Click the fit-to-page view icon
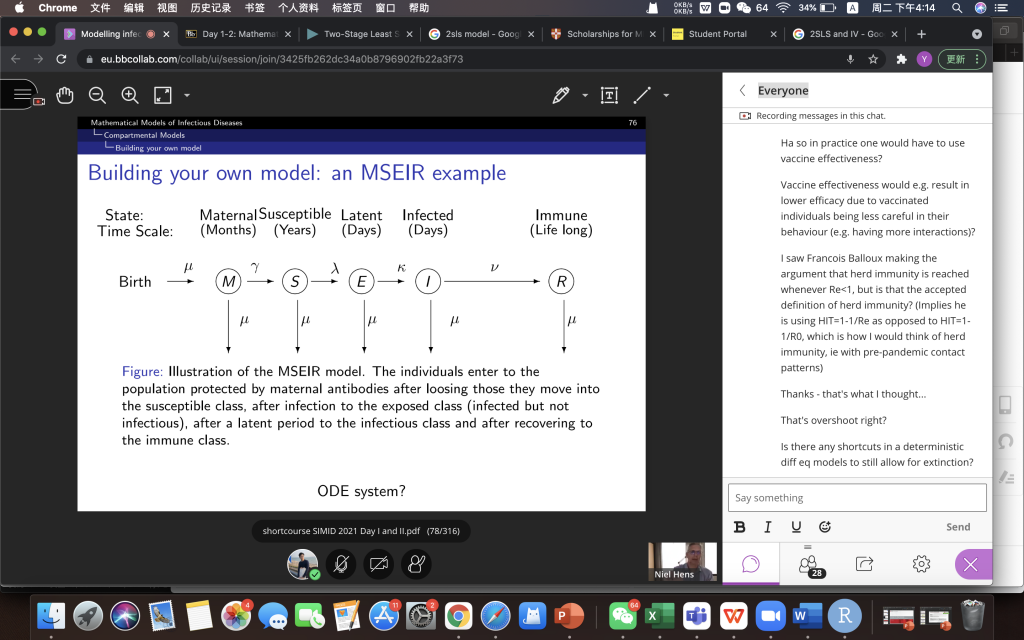1024x640 pixels. coord(163,95)
